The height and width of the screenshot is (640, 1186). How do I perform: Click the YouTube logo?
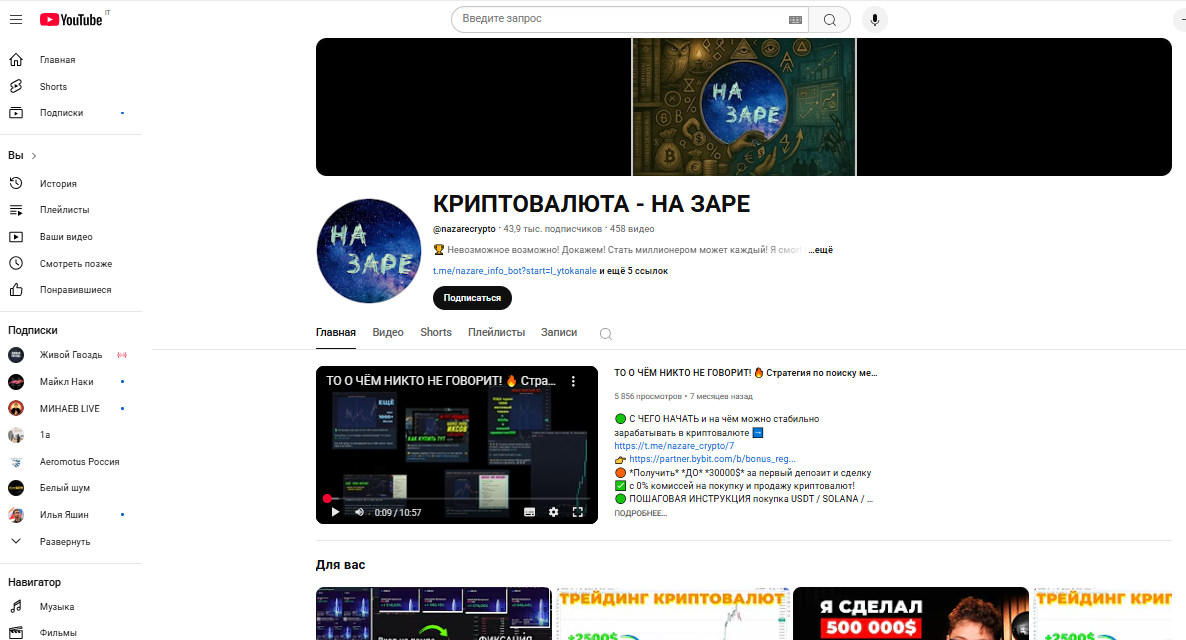[x=72, y=19]
